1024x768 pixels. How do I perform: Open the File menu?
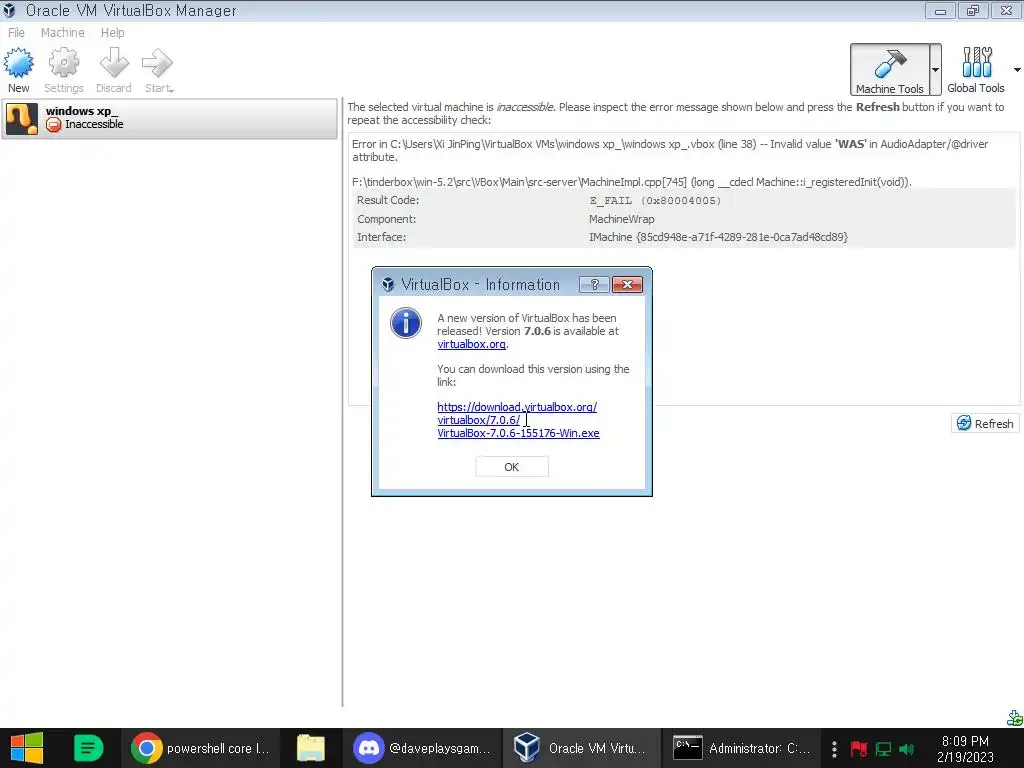16,33
